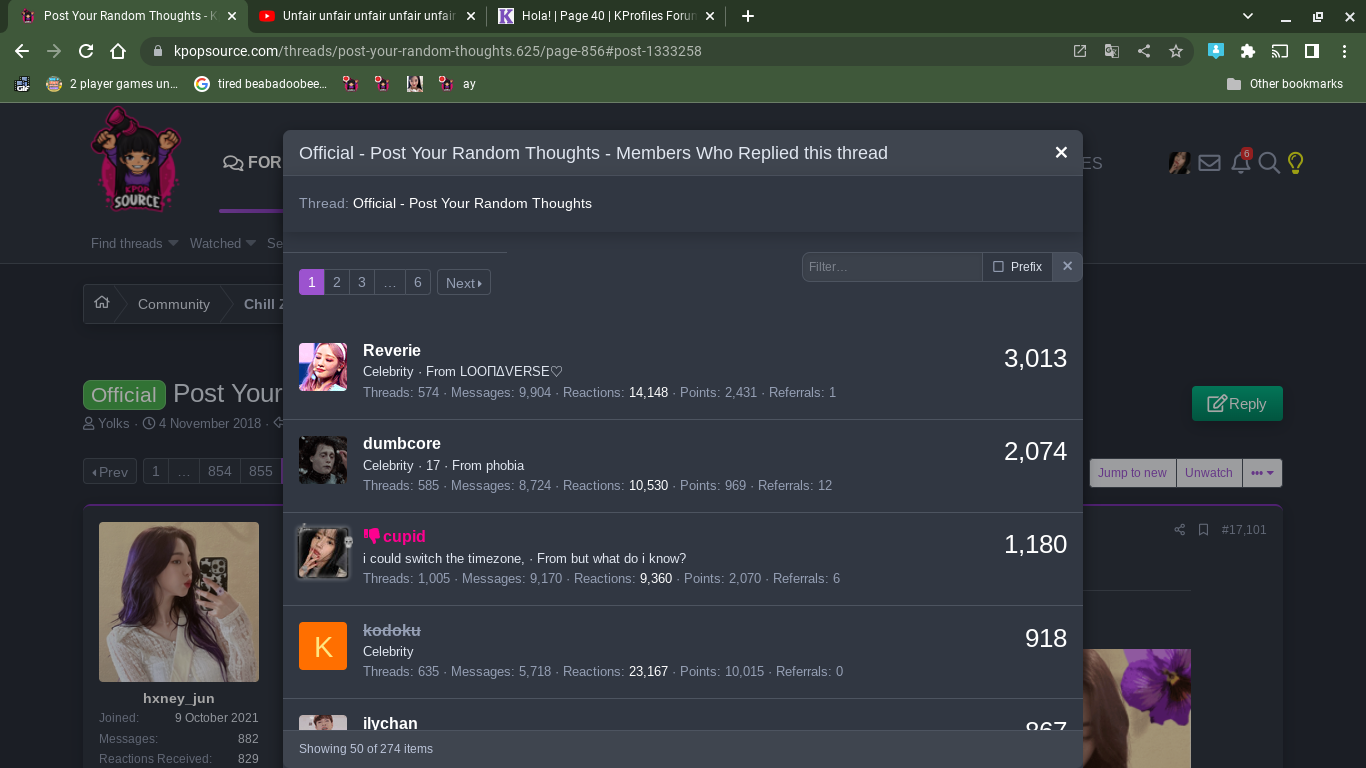Image resolution: width=1366 pixels, height=768 pixels.
Task: Open the 2 player games bookmark
Action: [x=112, y=84]
